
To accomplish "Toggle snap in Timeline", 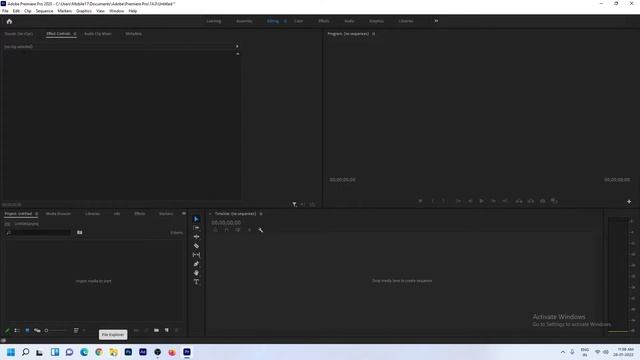I will tap(227, 230).
